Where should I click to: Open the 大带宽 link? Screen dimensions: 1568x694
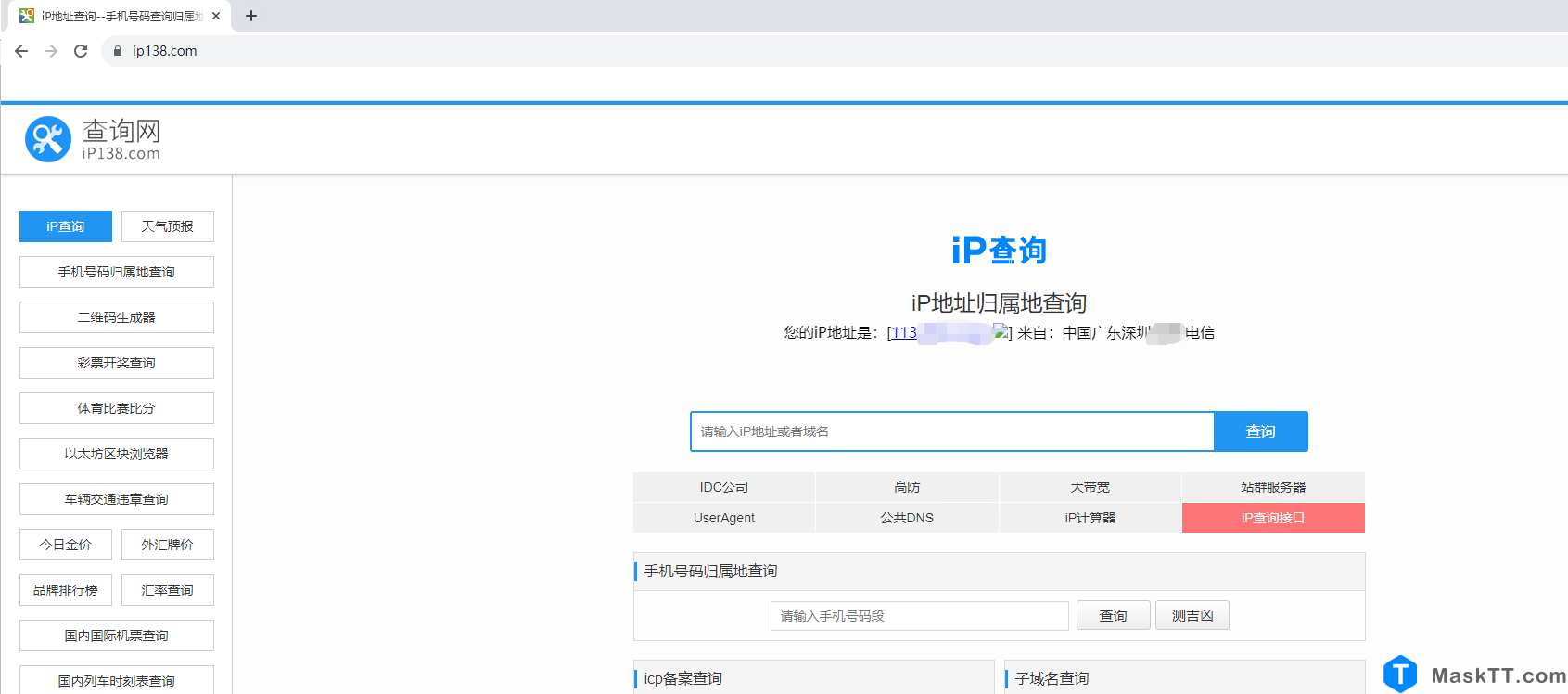(x=1090, y=487)
